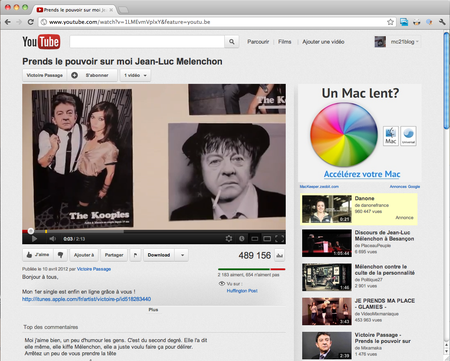The image size is (450, 361).
Task: Switch player to small size icon
Action: click(x=255, y=239)
